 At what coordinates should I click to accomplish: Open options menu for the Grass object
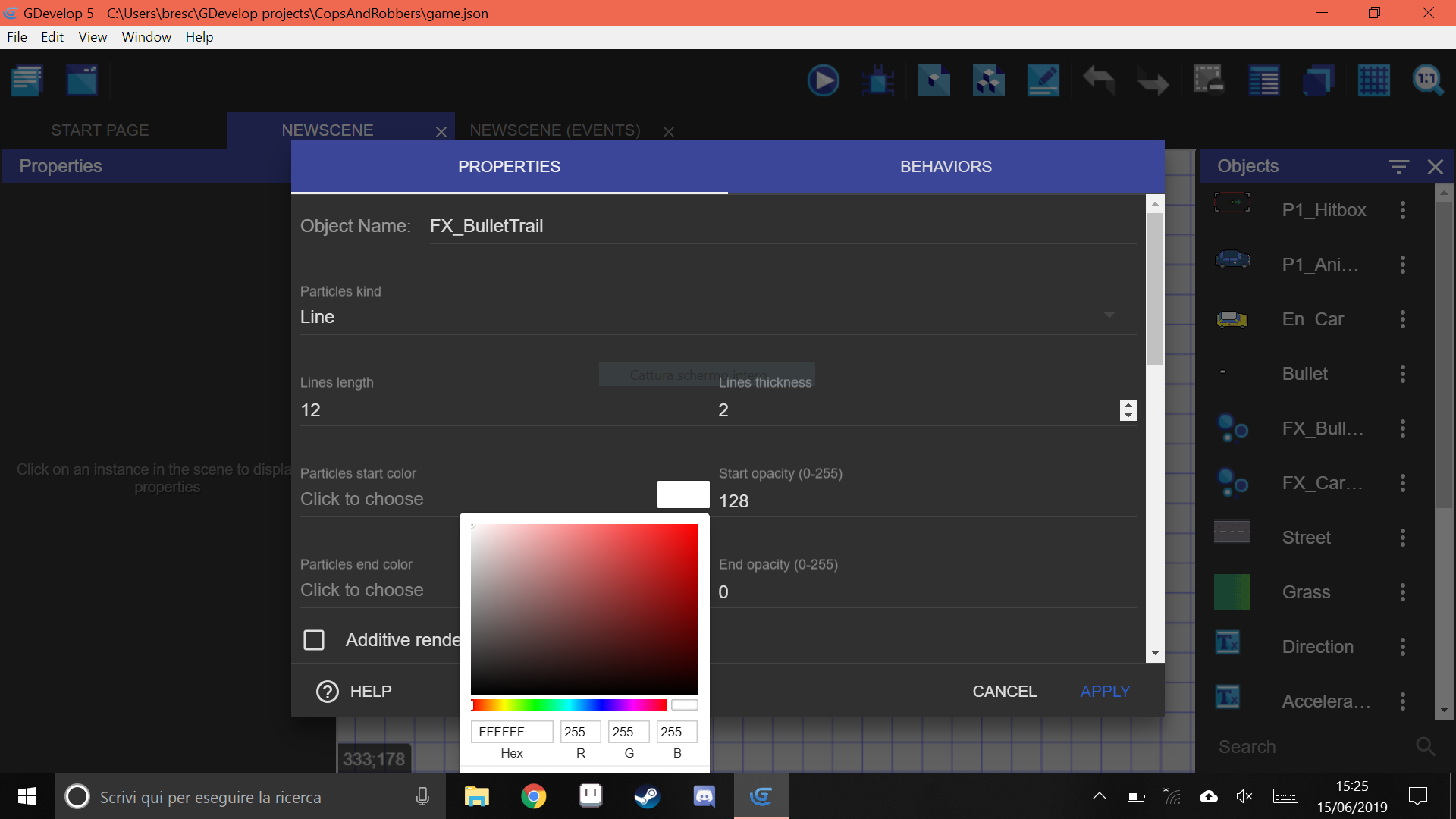point(1402,592)
